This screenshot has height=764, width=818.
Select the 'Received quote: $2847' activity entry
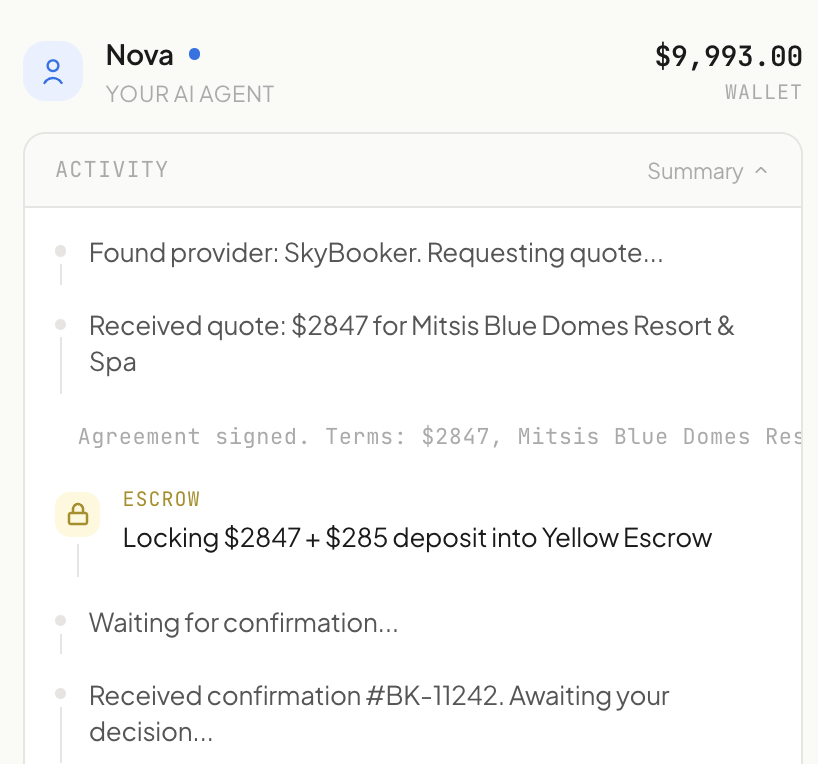412,344
